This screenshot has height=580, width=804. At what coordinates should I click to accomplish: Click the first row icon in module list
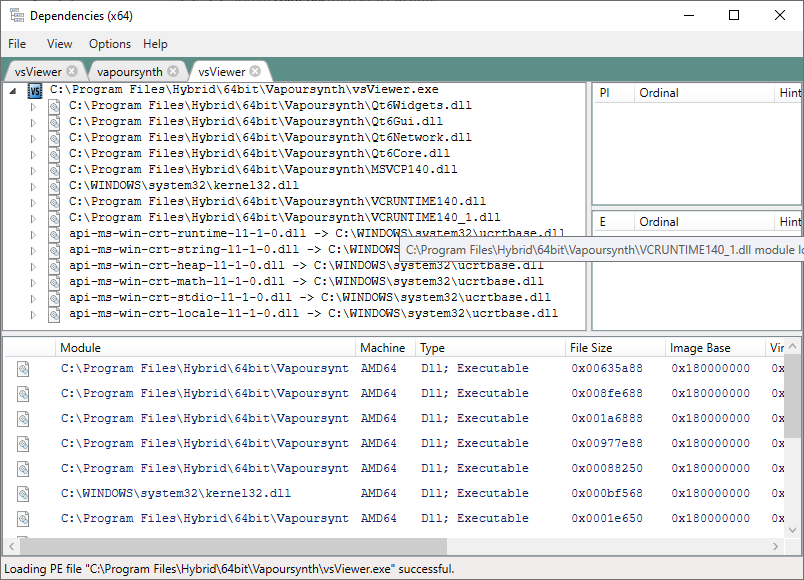pyautogui.click(x=21, y=368)
